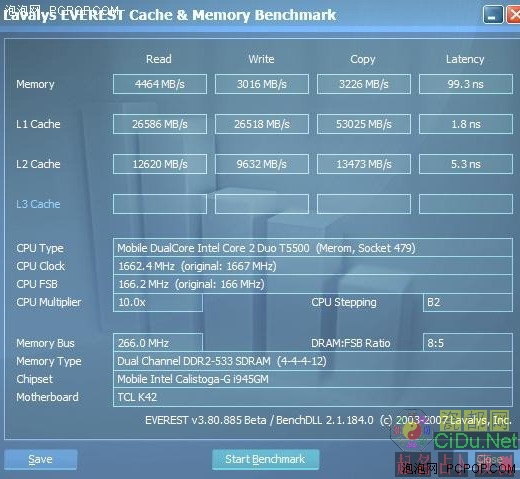Click L1 Cache Latency 1.8 ns

pyautogui.click(x=466, y=124)
